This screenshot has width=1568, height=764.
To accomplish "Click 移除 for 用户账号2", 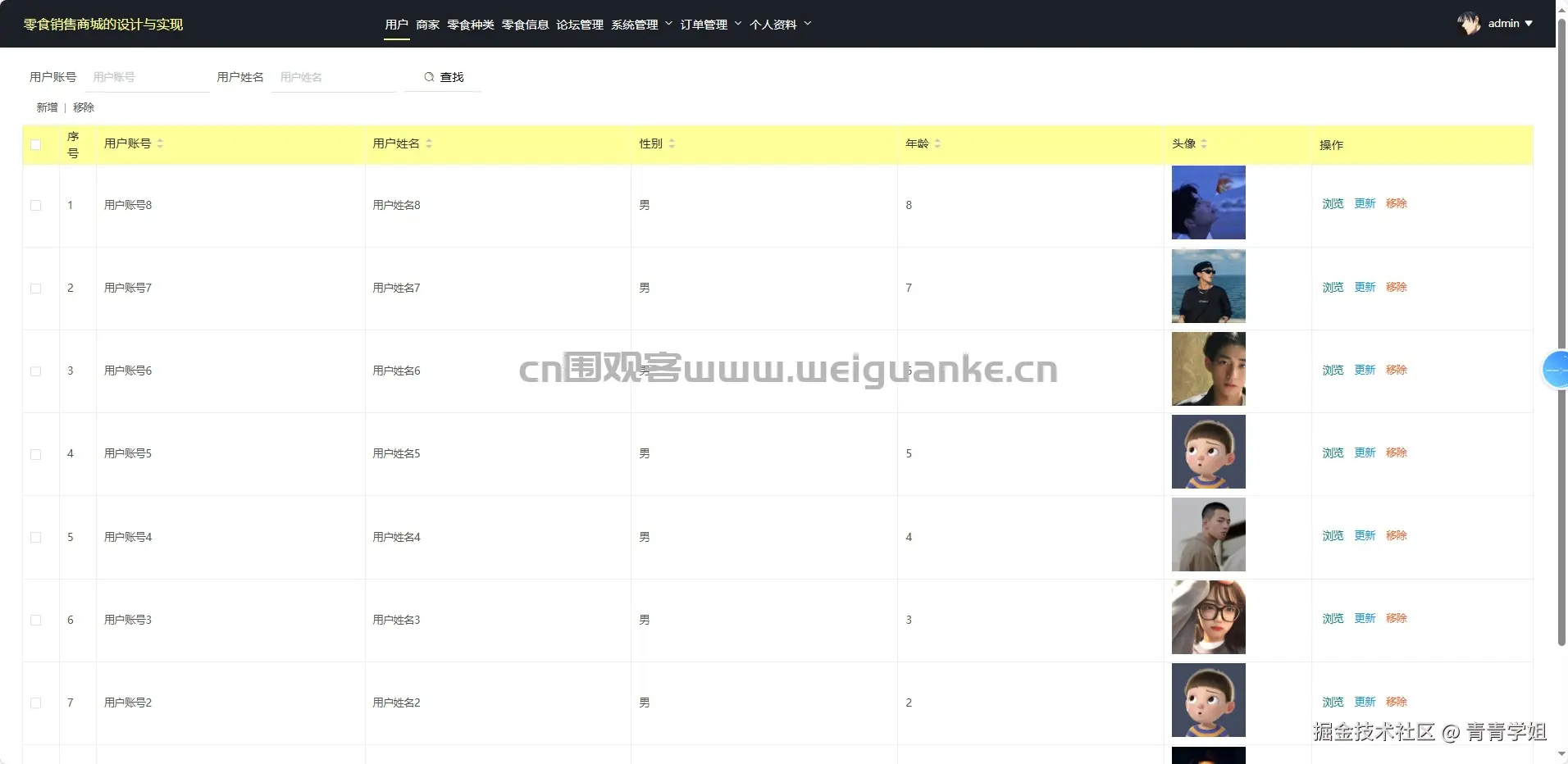I will (x=1397, y=702).
